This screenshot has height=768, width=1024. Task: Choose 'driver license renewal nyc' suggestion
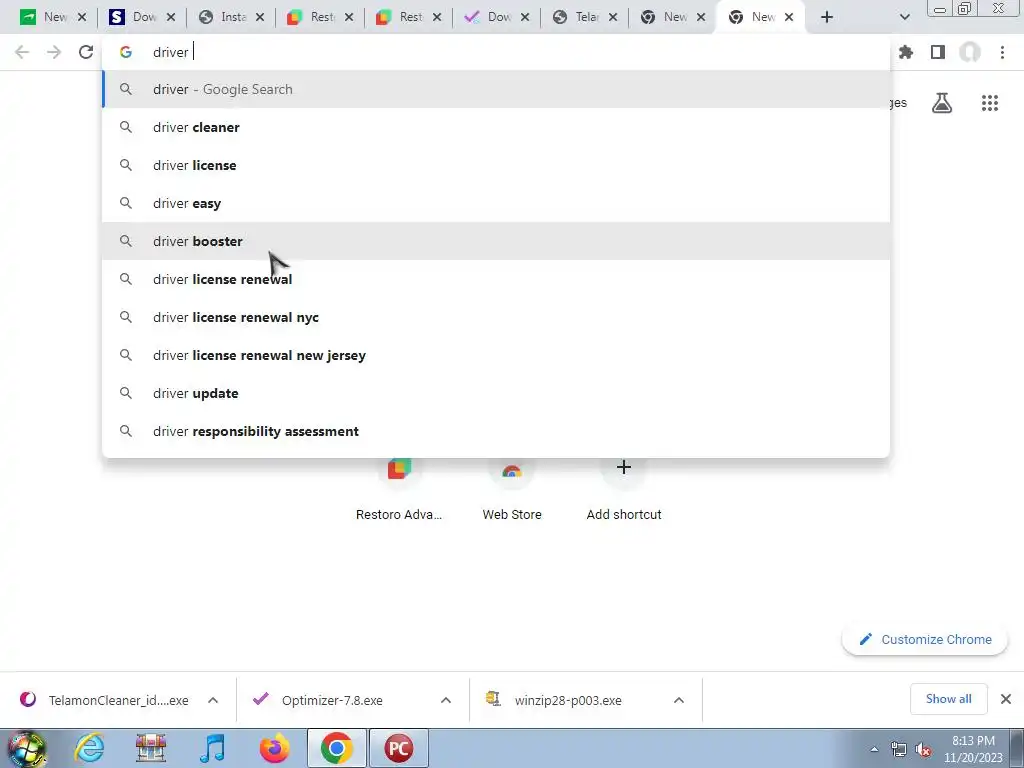496,317
